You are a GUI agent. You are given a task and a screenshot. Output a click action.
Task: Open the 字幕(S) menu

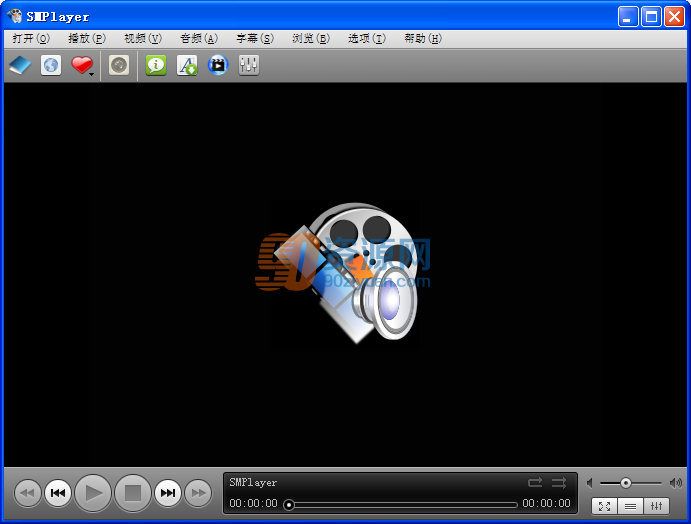pyautogui.click(x=255, y=39)
